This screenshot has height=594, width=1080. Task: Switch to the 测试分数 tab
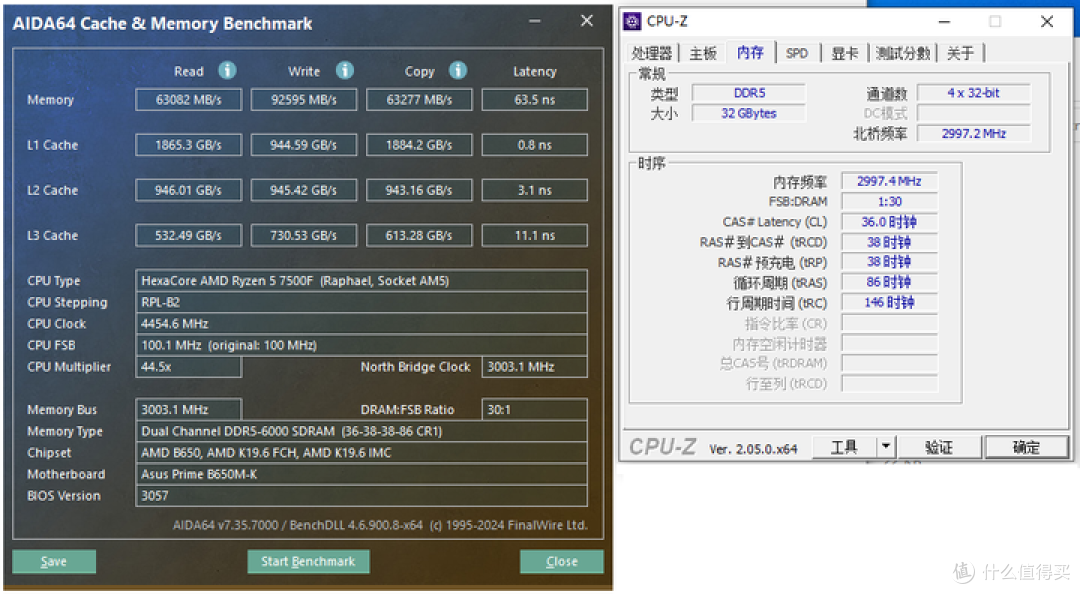coord(902,53)
